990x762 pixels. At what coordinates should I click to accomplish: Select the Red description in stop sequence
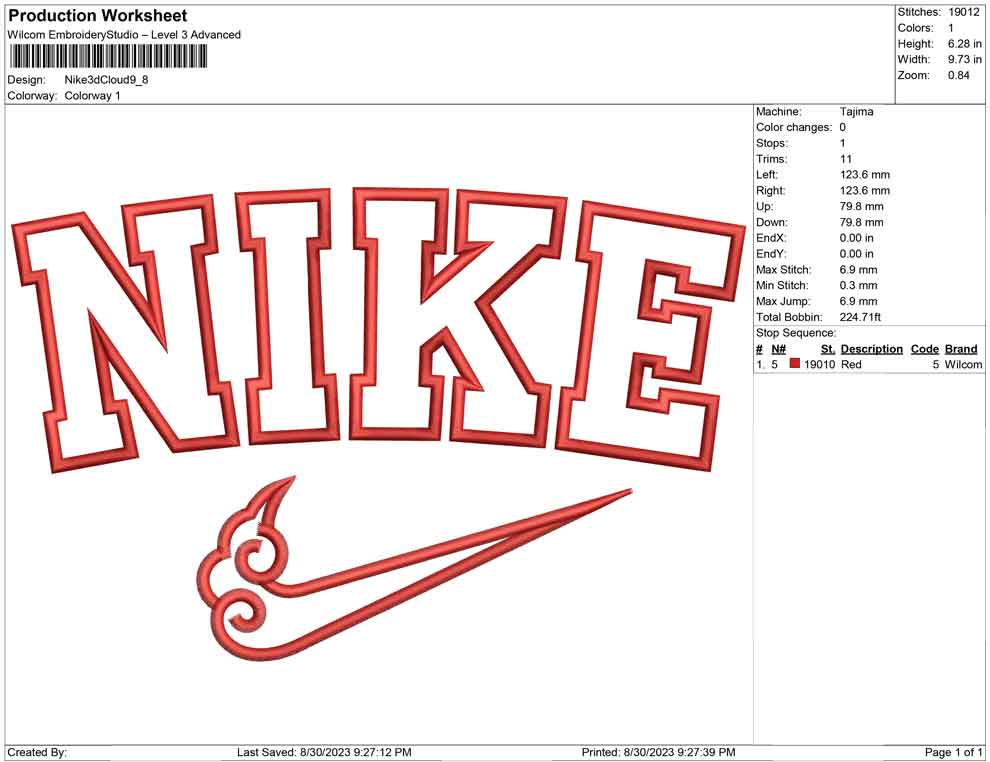coord(850,364)
